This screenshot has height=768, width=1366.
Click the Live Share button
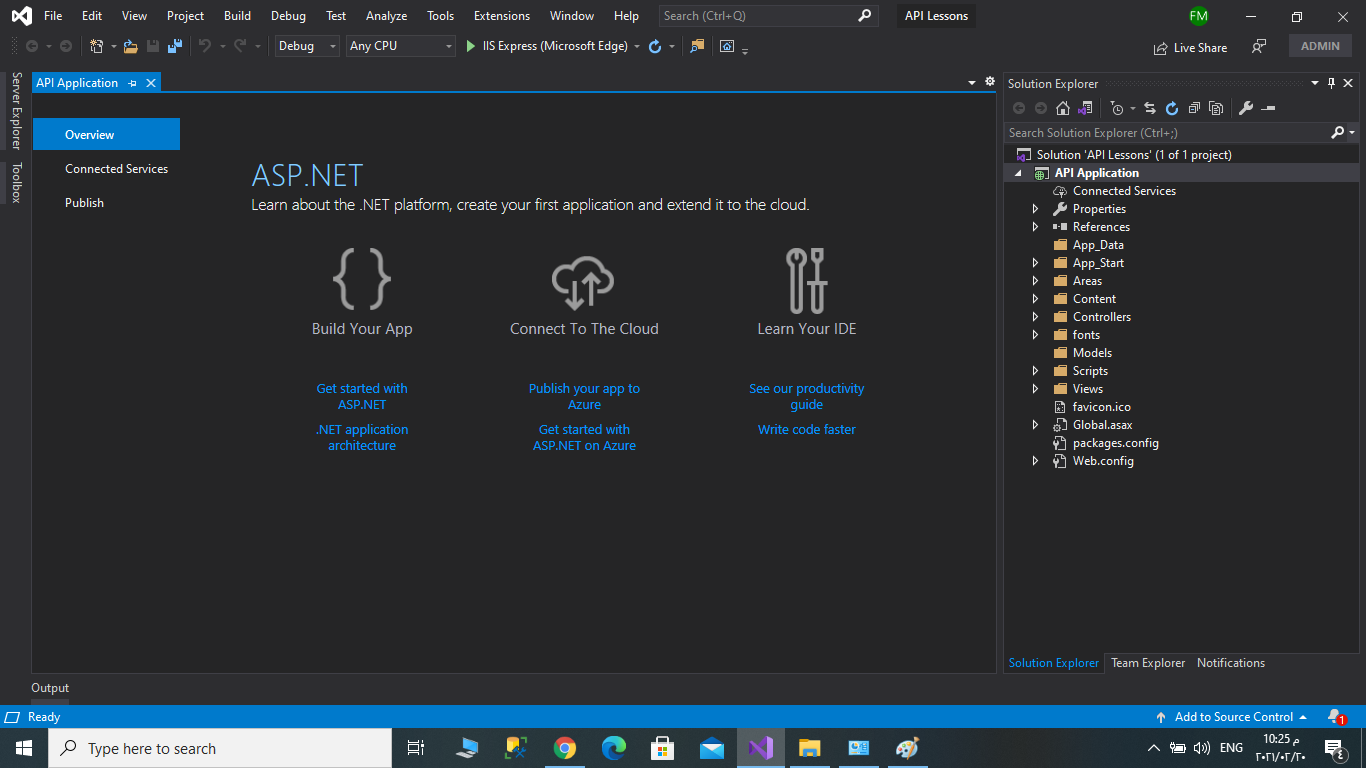1190,47
